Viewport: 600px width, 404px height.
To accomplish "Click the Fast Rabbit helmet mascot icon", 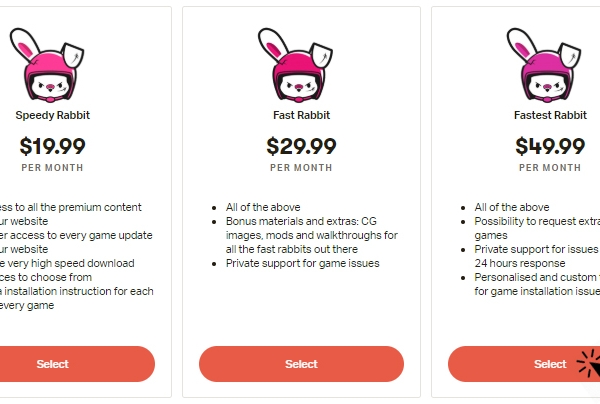I will coord(300,65).
